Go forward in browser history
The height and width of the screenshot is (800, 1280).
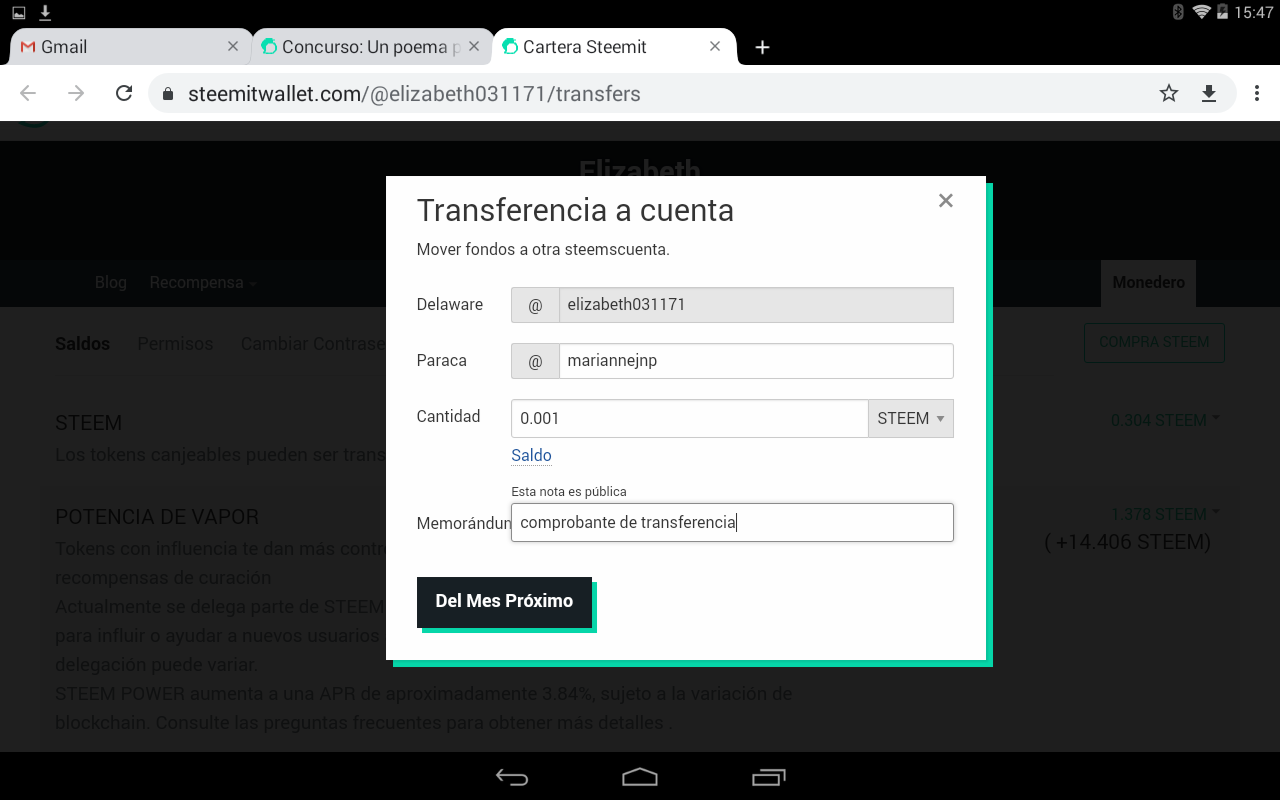point(76,94)
